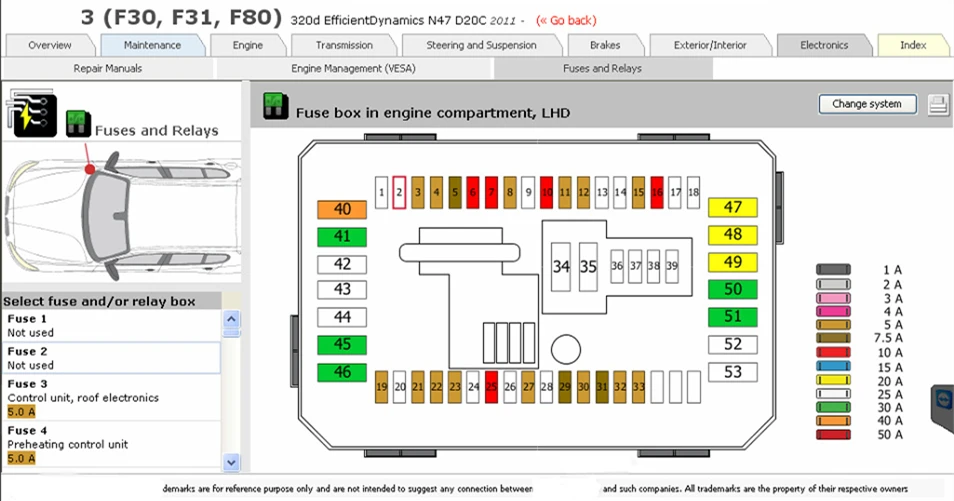Open the Overview tab
Screen dimensions: 954x501
point(50,45)
